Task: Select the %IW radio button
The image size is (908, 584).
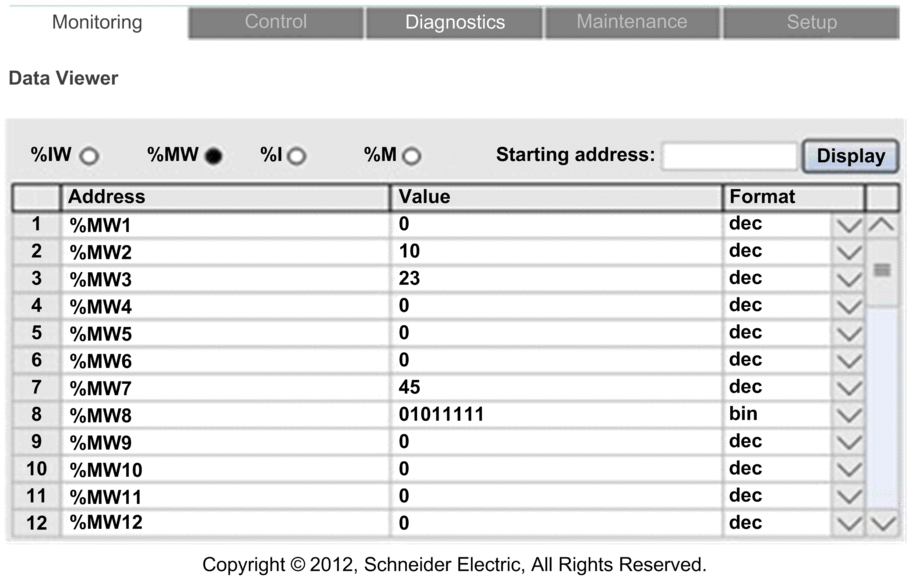Action: (89, 156)
